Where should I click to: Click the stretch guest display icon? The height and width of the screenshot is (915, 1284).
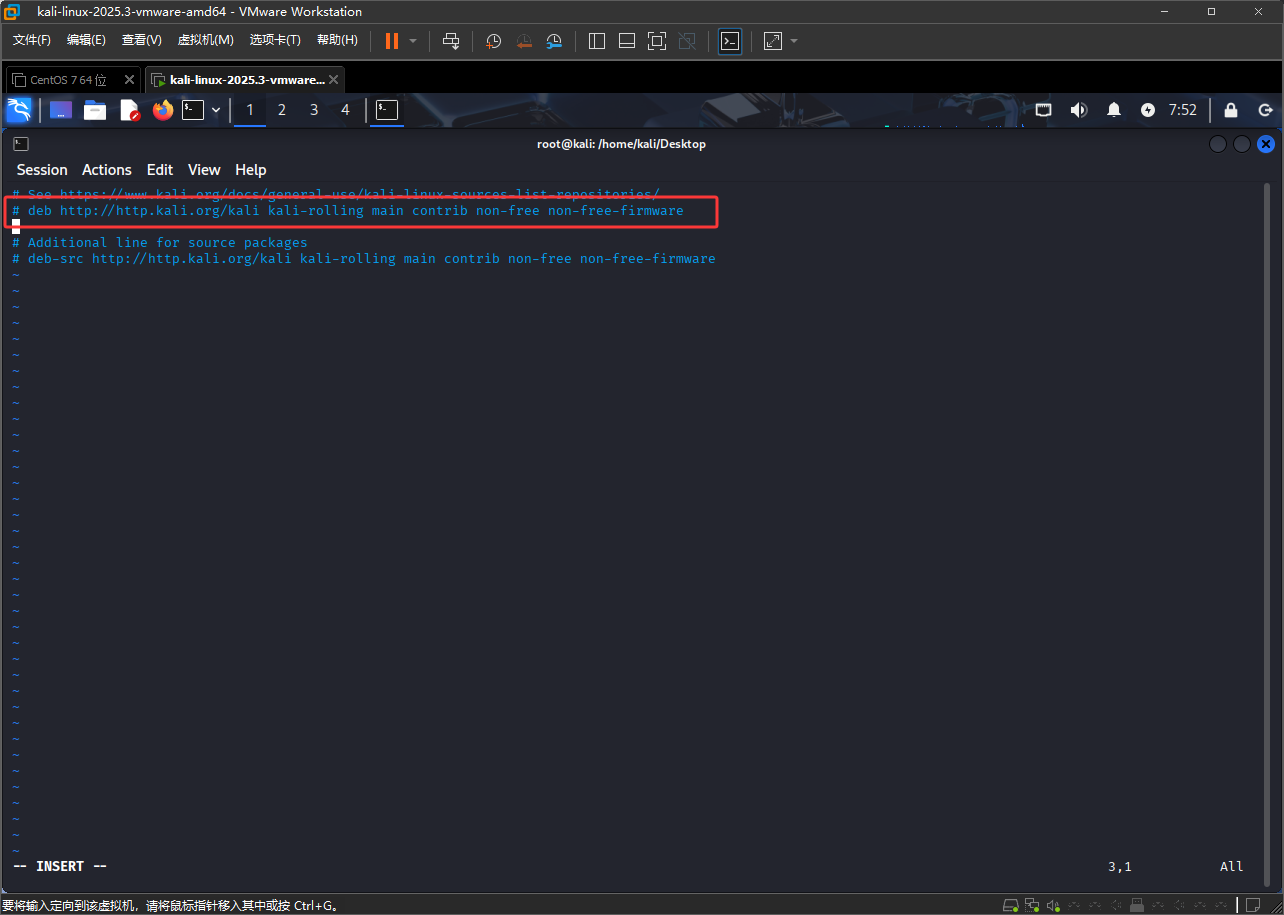click(773, 41)
